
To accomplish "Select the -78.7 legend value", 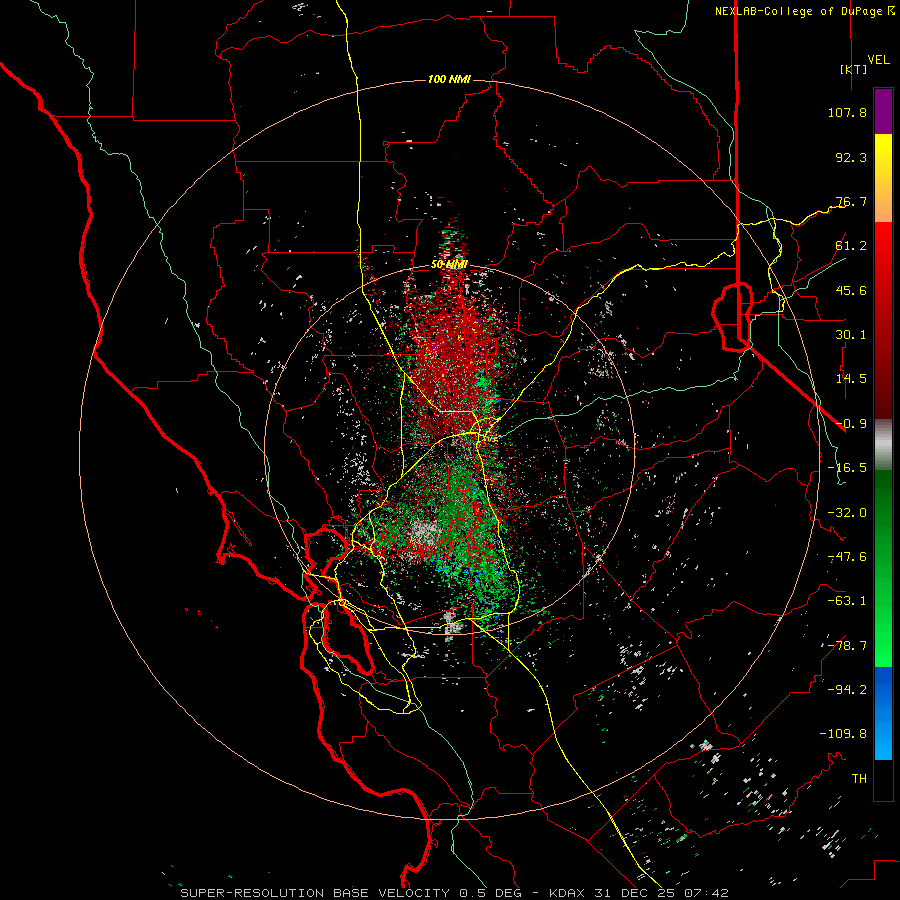I will tap(847, 646).
